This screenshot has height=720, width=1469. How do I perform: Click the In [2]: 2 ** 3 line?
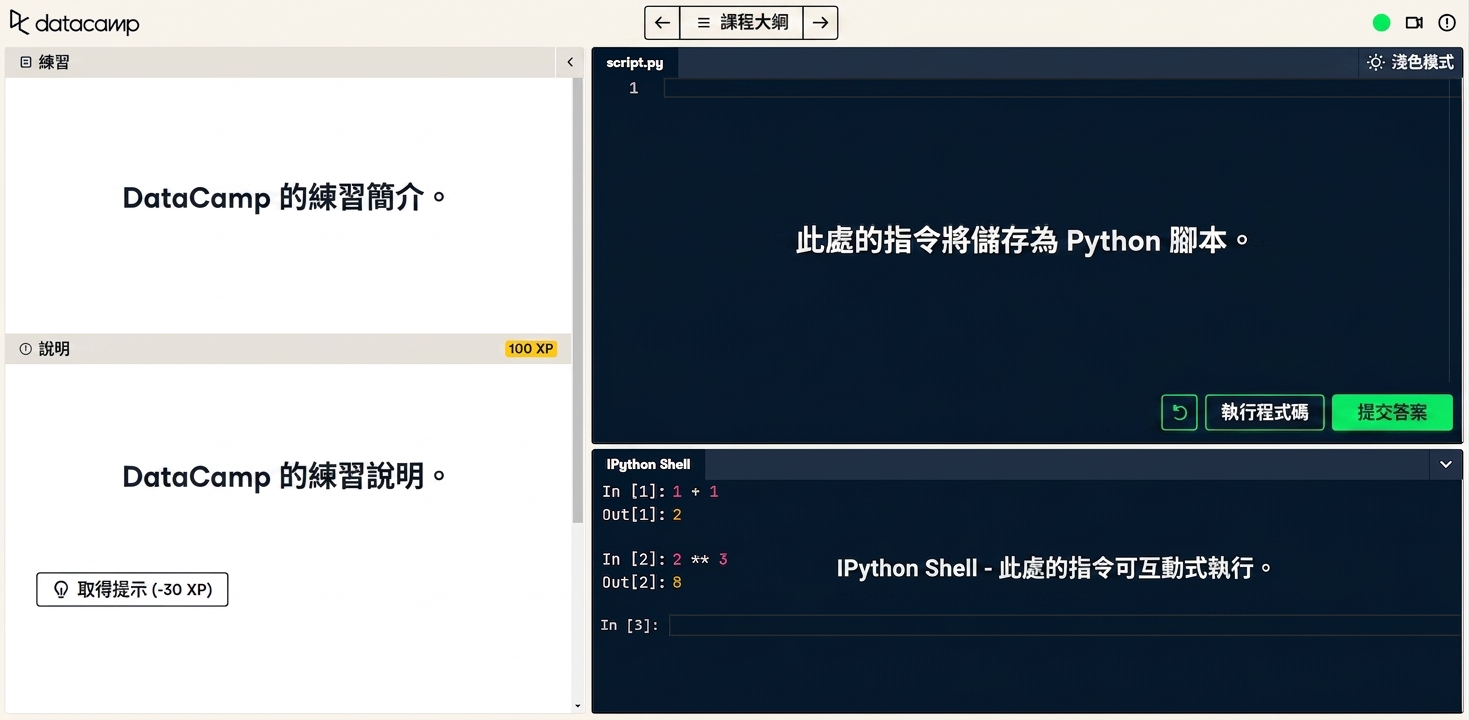[x=665, y=559]
